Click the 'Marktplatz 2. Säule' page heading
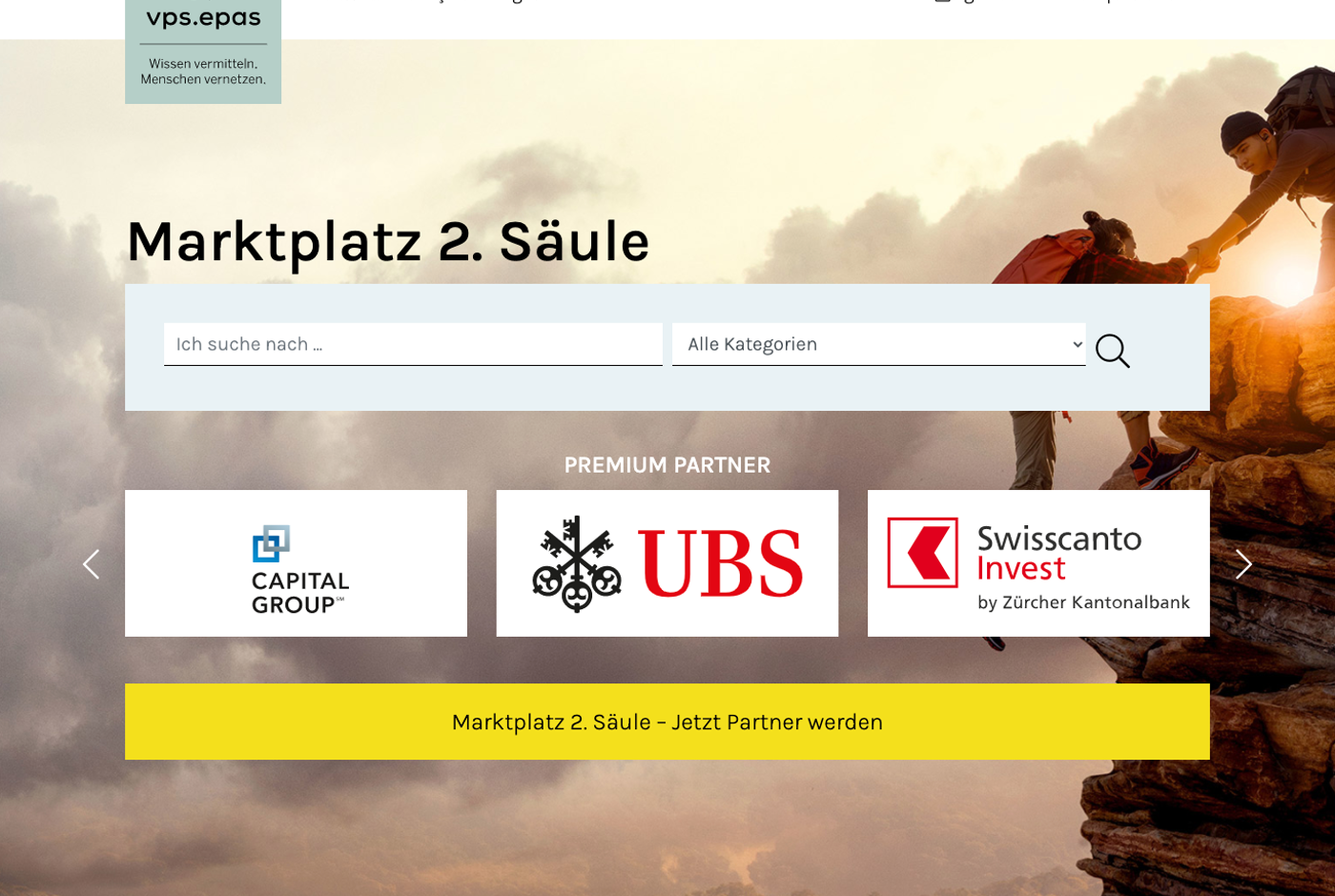 387,241
